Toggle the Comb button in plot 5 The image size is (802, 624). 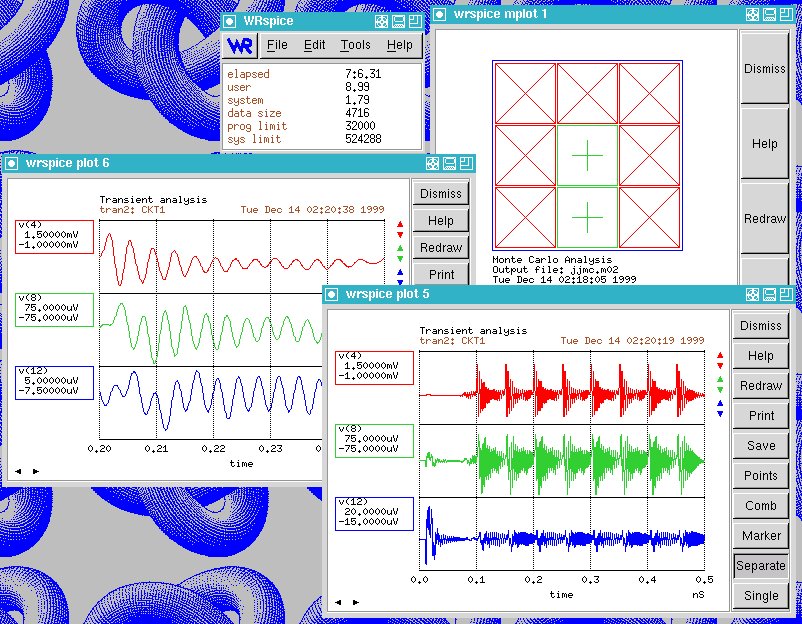(x=761, y=505)
